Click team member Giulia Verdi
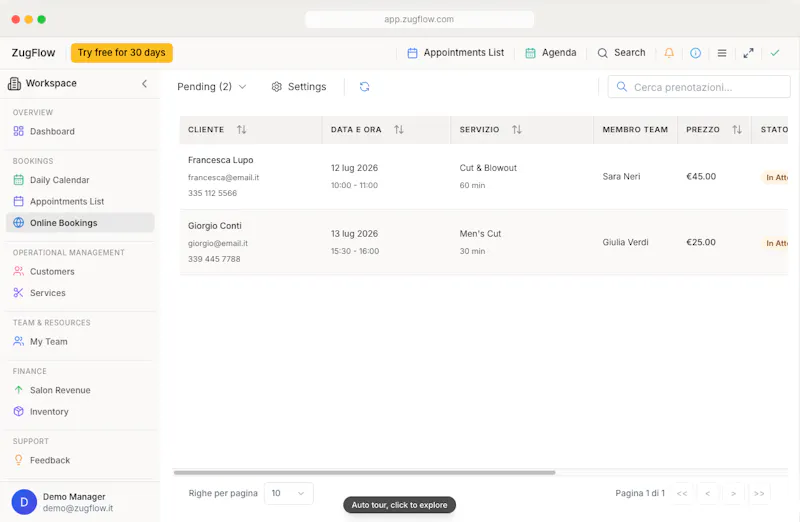Image resolution: width=800 pixels, height=522 pixels. (x=626, y=242)
